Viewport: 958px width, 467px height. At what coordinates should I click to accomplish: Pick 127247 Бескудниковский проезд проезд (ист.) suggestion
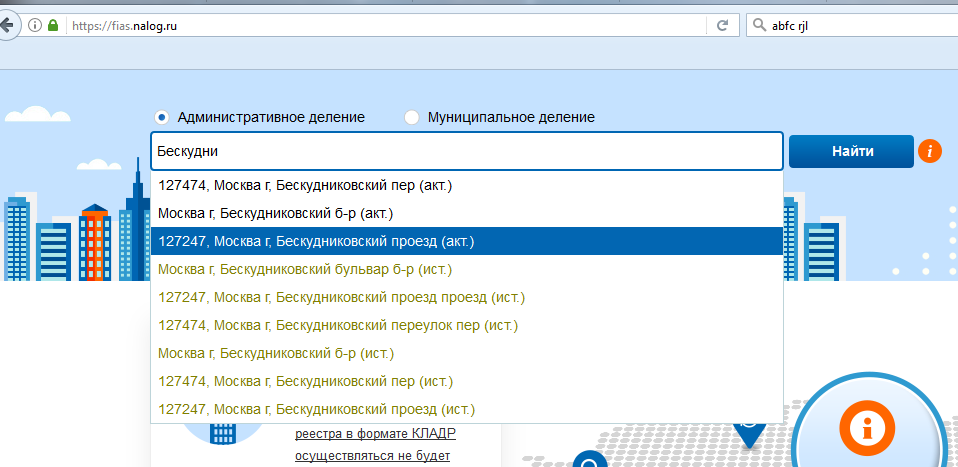click(x=341, y=297)
